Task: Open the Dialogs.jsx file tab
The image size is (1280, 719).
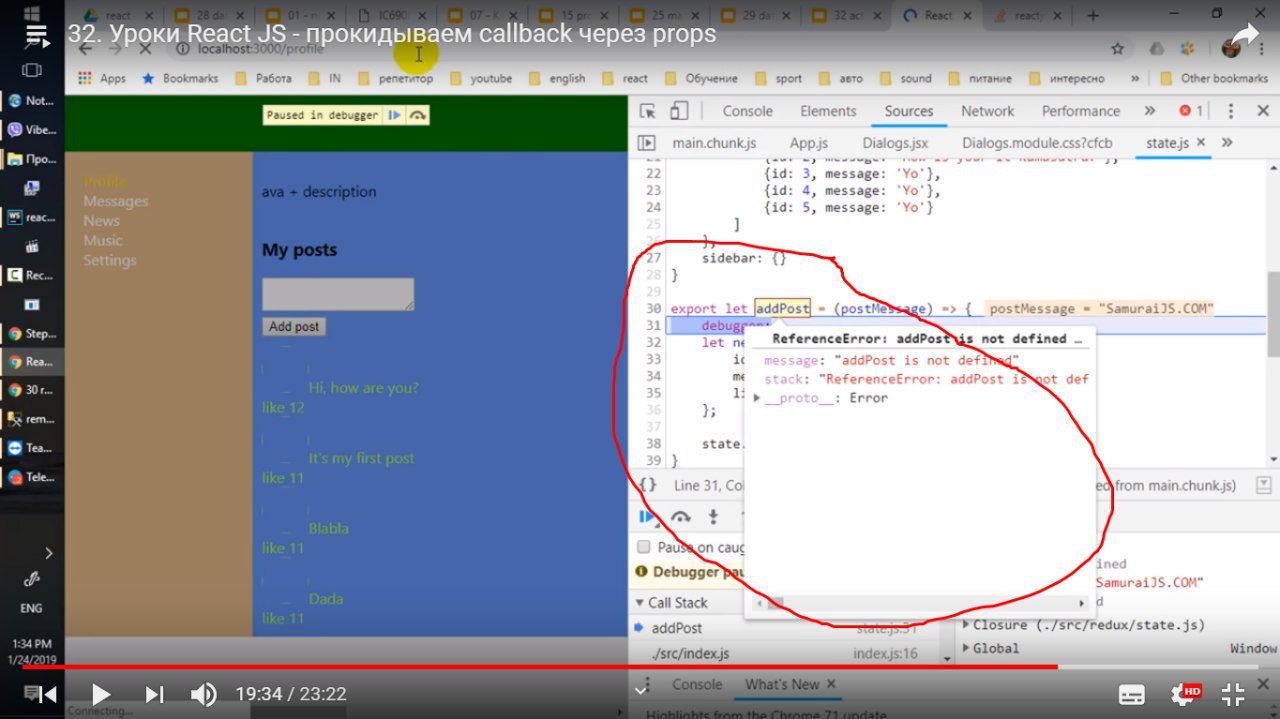Action: [895, 143]
